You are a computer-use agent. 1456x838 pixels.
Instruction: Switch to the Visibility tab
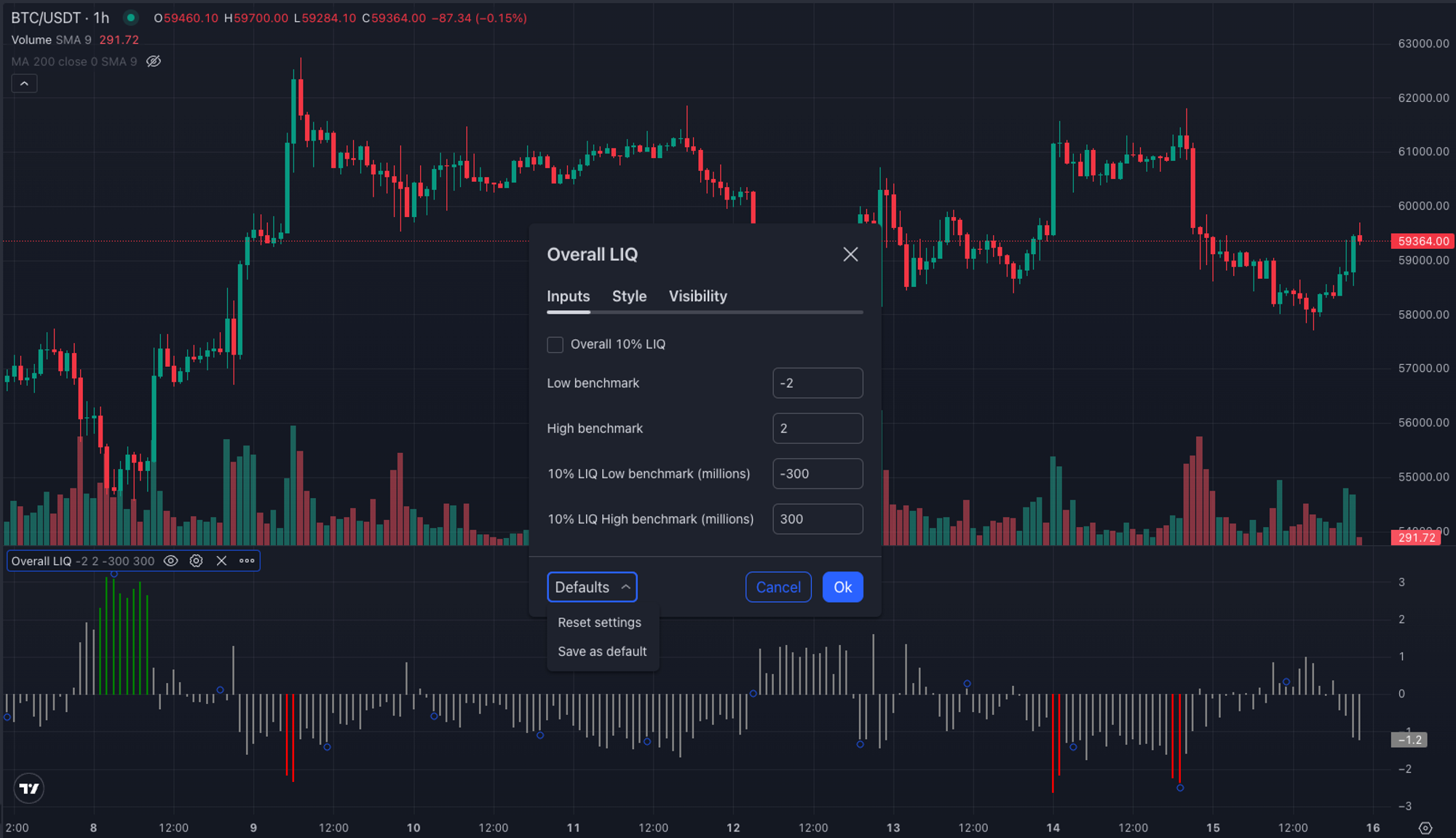click(697, 296)
